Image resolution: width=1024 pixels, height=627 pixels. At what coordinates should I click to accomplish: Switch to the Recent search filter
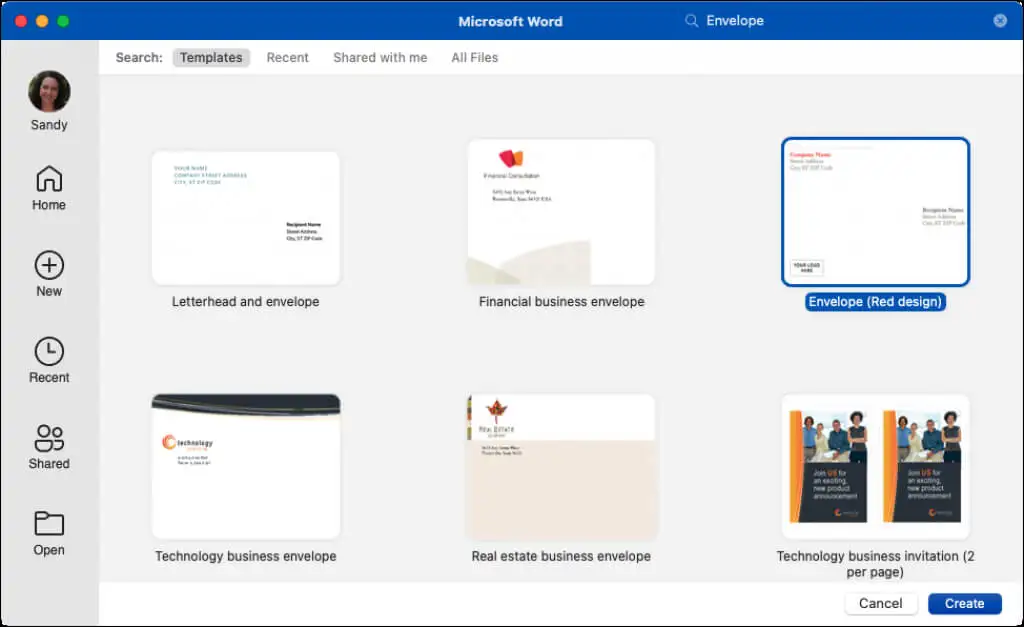[x=287, y=57]
